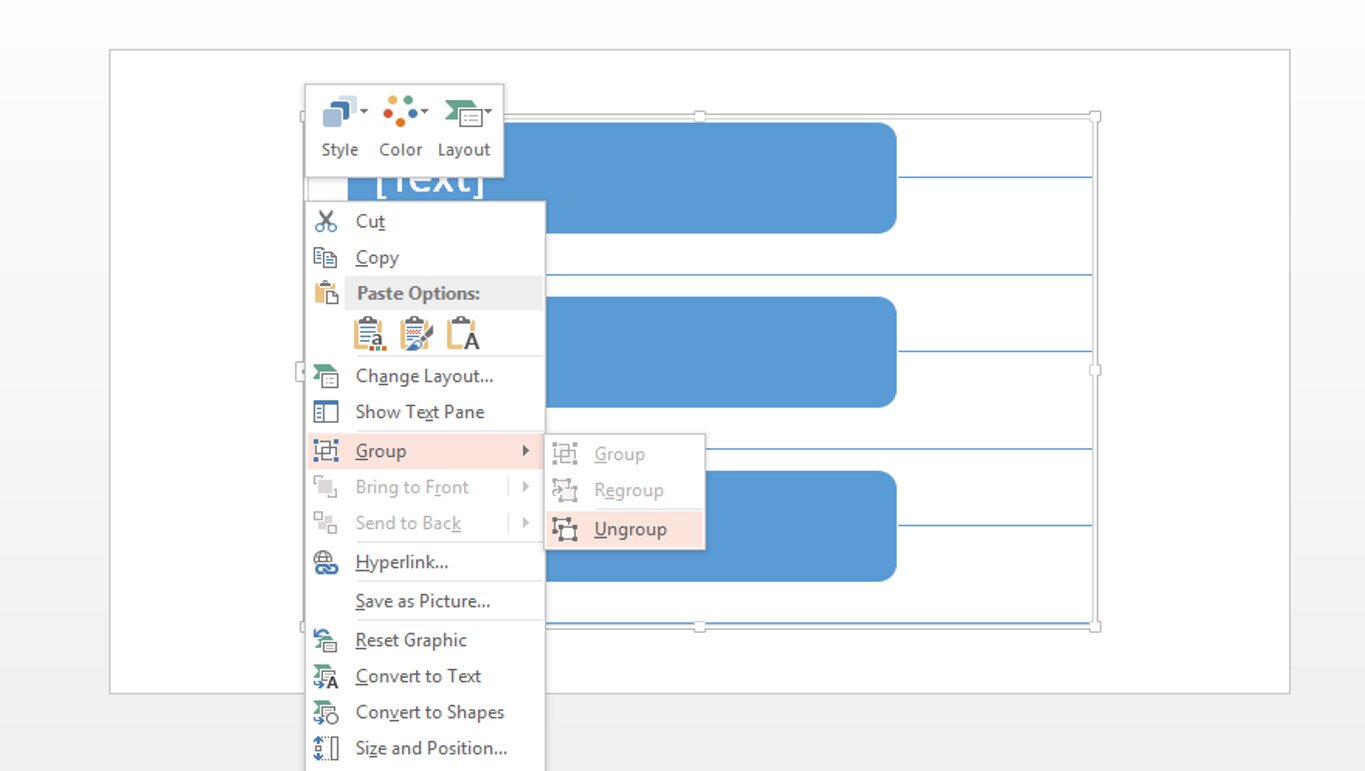Select Keep Text Only paste icon
1365x771 pixels.
[462, 334]
